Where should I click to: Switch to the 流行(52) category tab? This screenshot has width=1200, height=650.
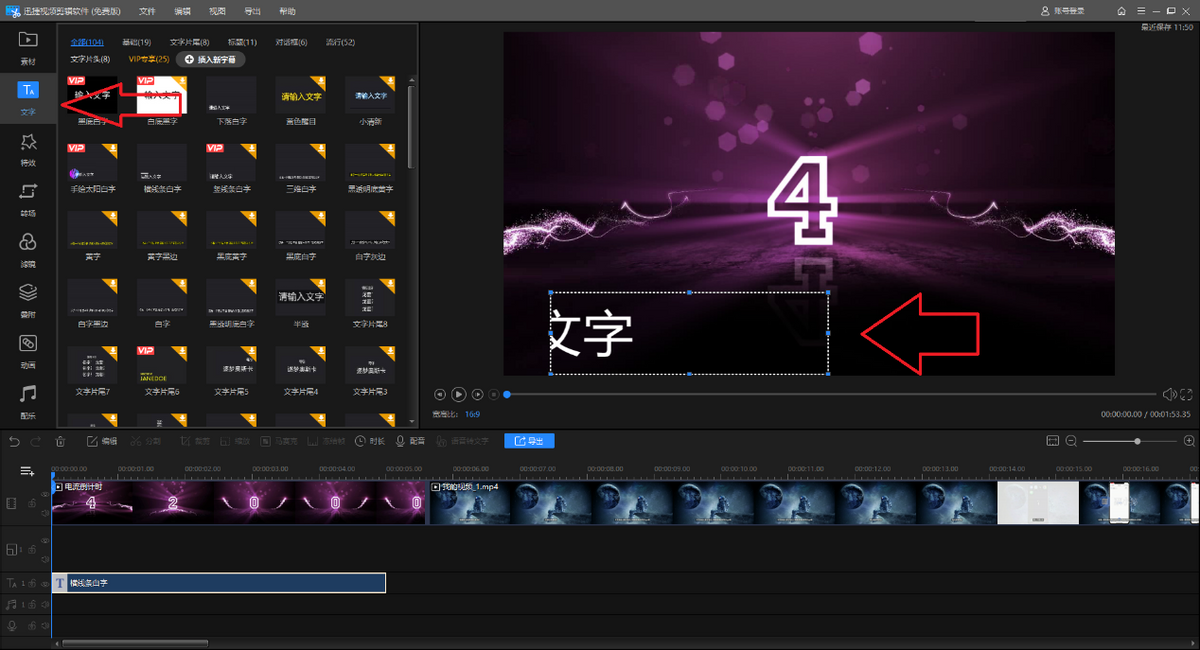click(340, 42)
